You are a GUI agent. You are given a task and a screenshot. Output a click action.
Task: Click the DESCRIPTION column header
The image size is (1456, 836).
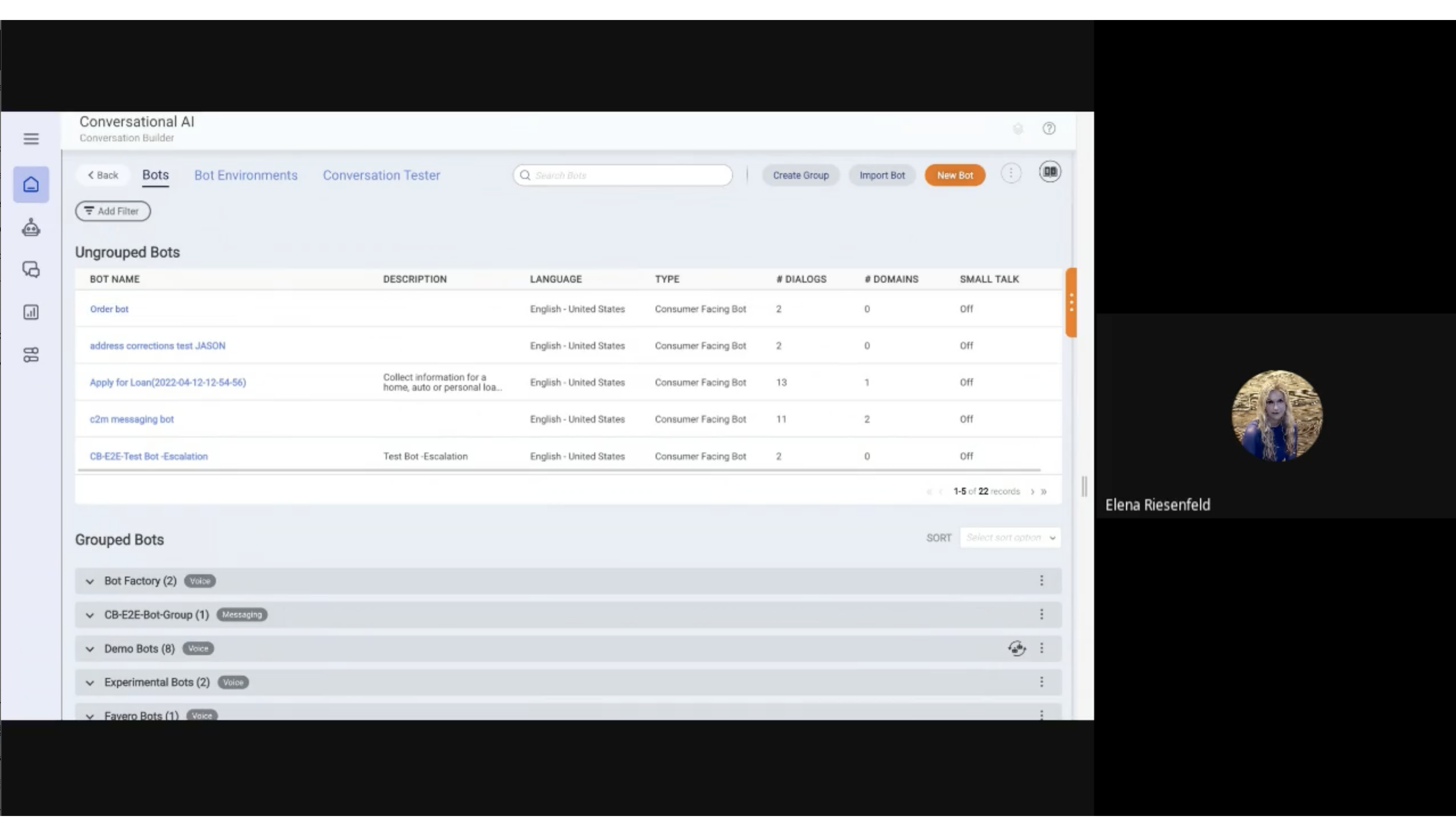tap(415, 279)
